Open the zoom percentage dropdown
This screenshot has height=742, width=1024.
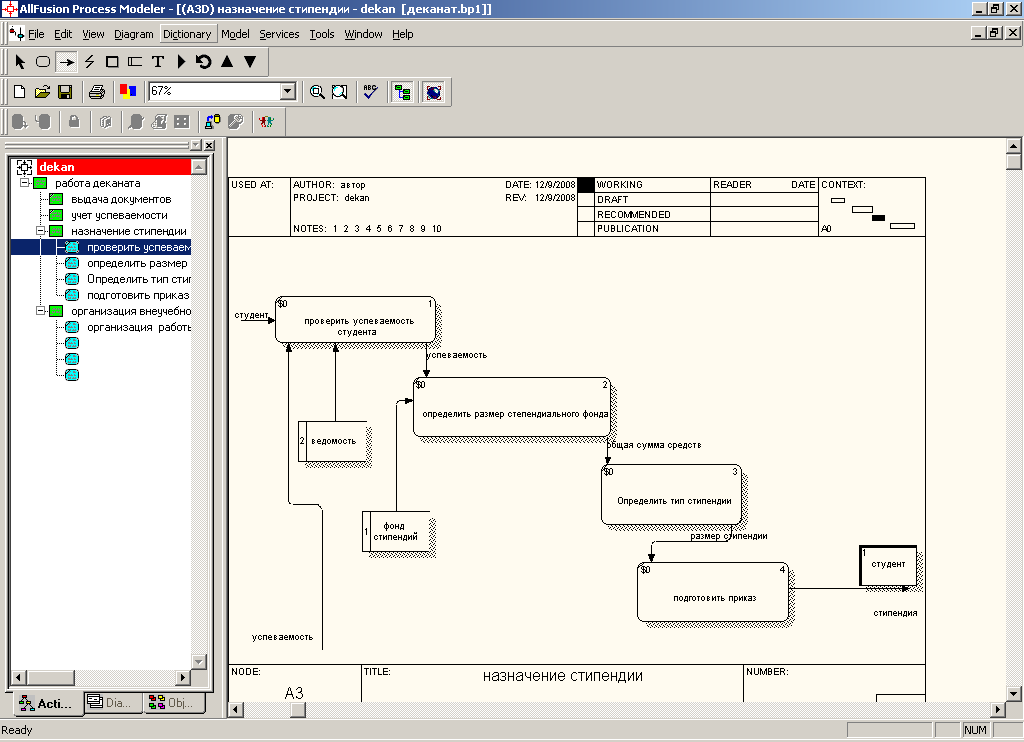tap(288, 92)
